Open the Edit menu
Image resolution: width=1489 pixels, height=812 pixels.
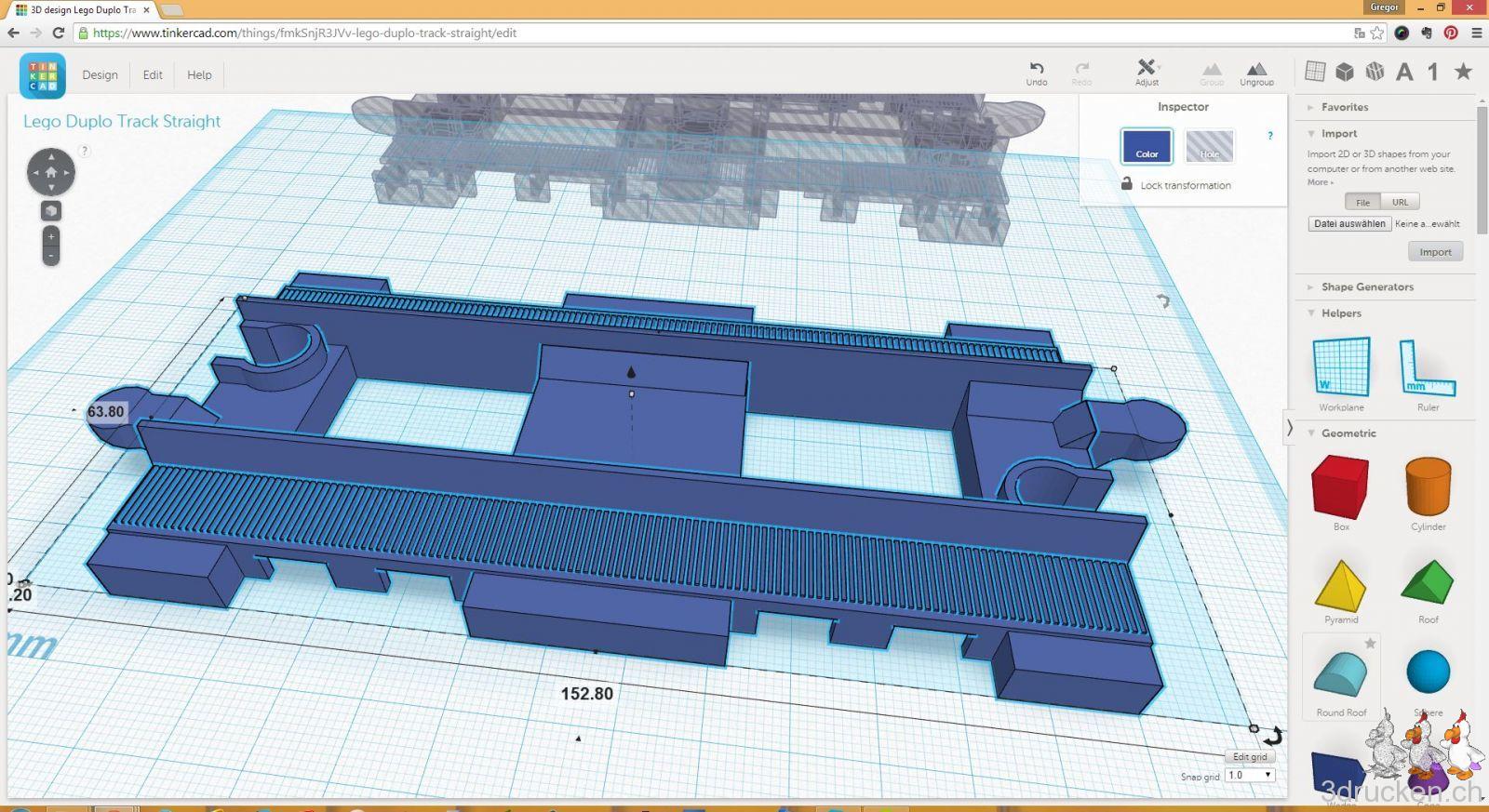point(153,74)
